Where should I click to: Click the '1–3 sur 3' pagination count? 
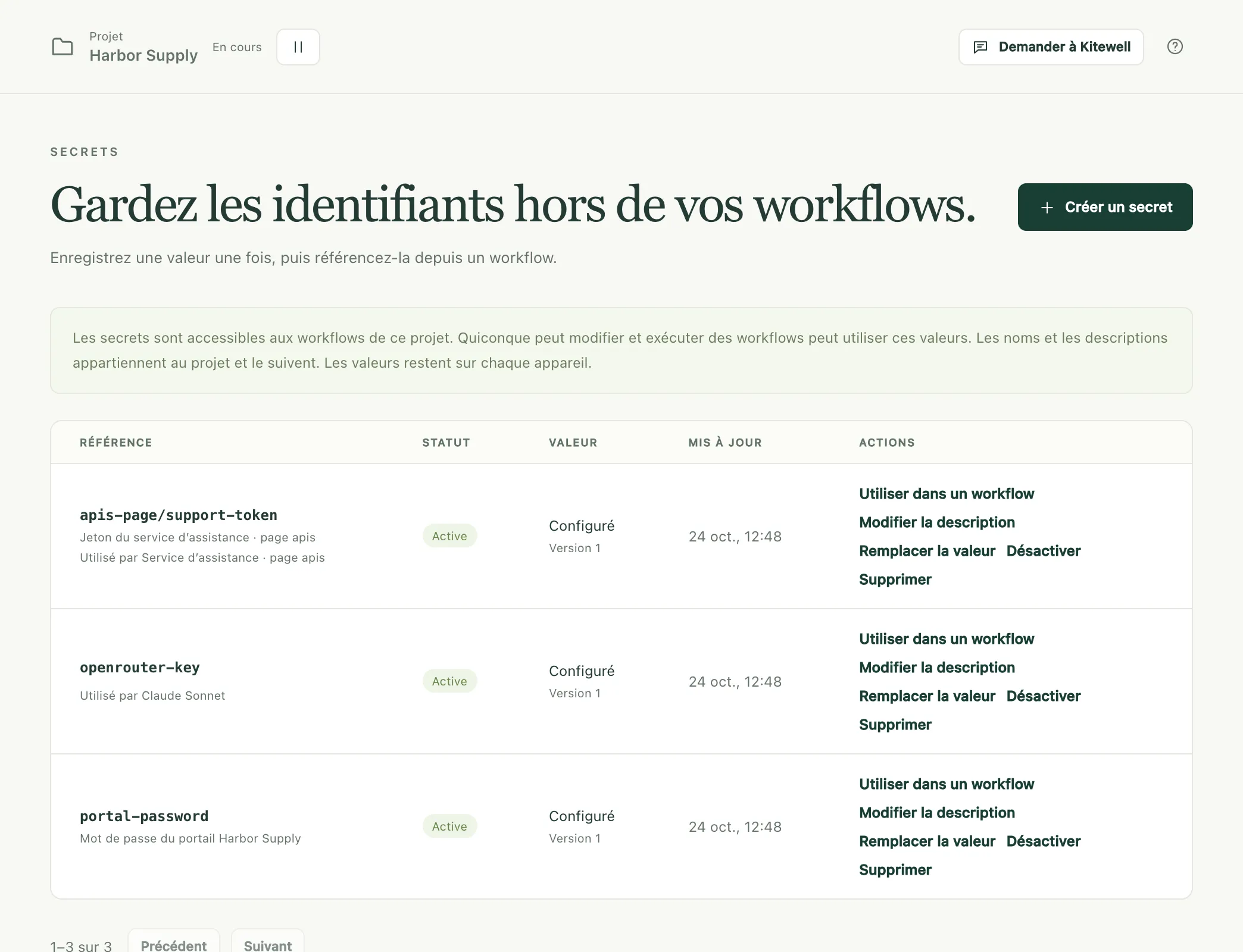(81, 946)
